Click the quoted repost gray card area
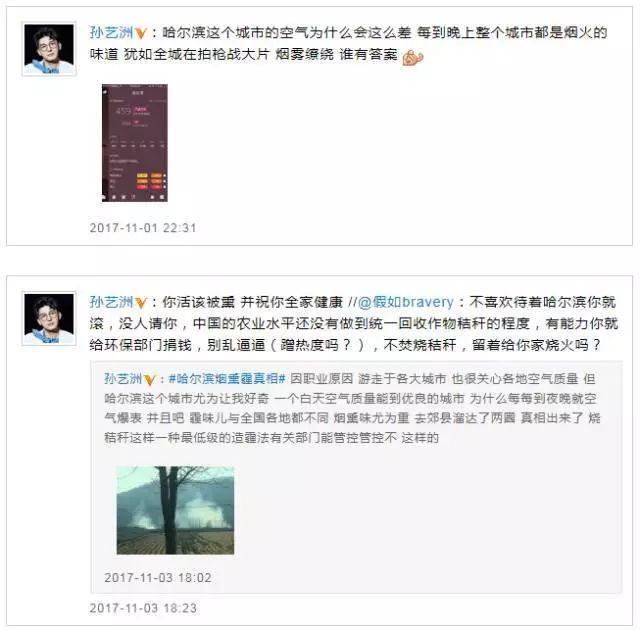Viewport: 640px width, 630px height. pyautogui.click(x=356, y=477)
